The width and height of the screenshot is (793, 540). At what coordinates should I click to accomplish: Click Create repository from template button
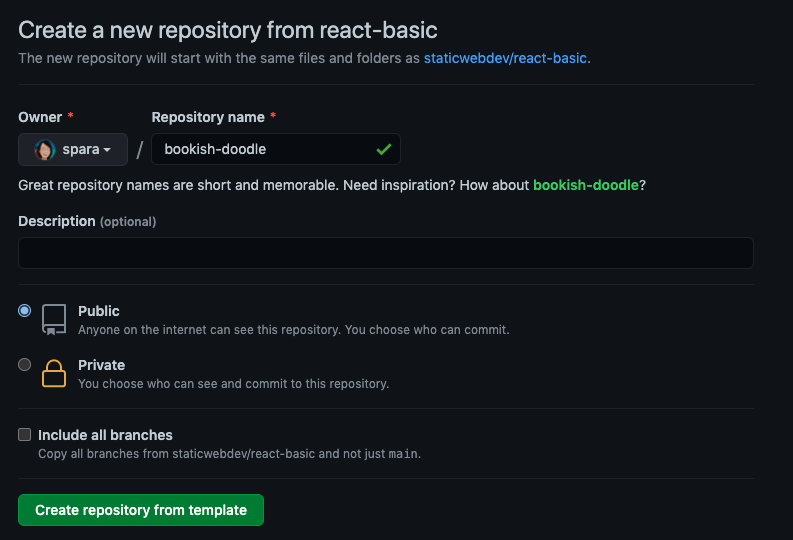(x=141, y=510)
